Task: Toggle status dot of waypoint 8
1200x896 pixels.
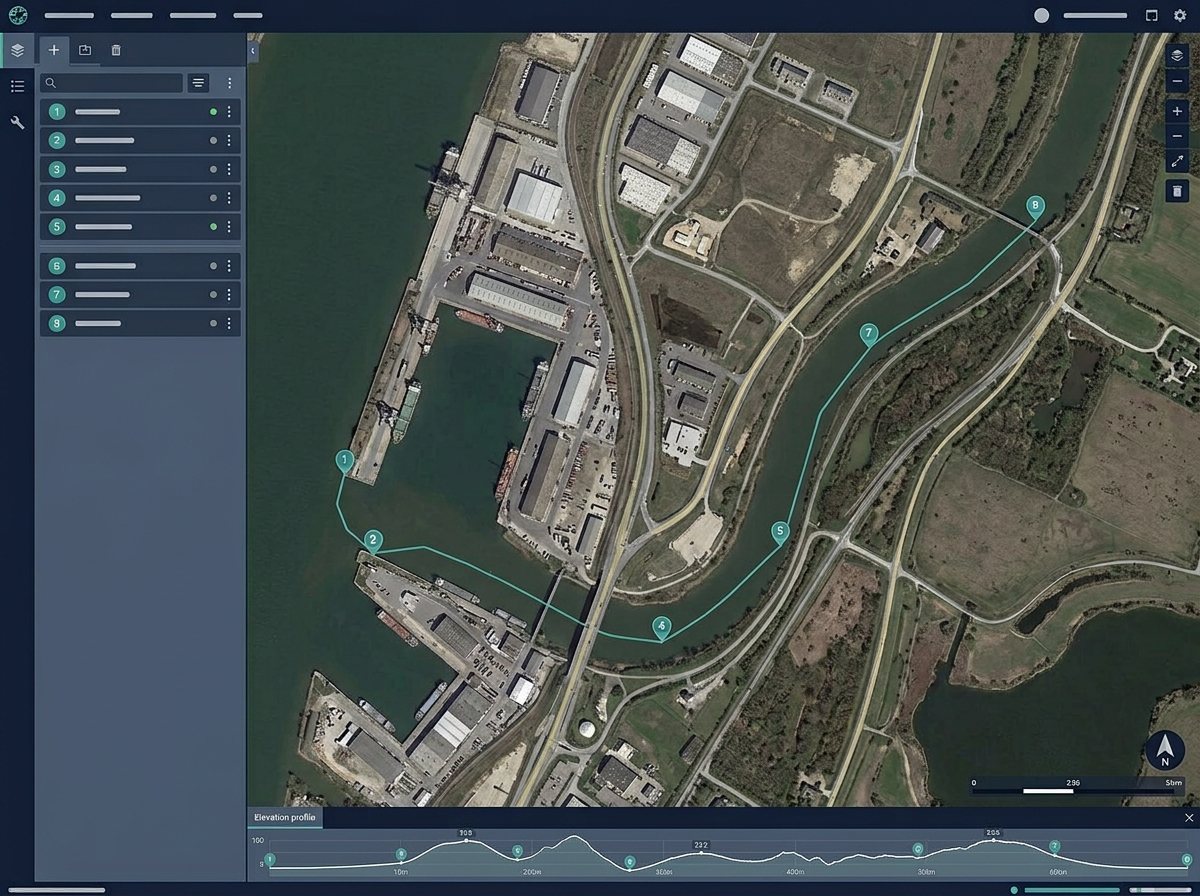Action: point(213,324)
